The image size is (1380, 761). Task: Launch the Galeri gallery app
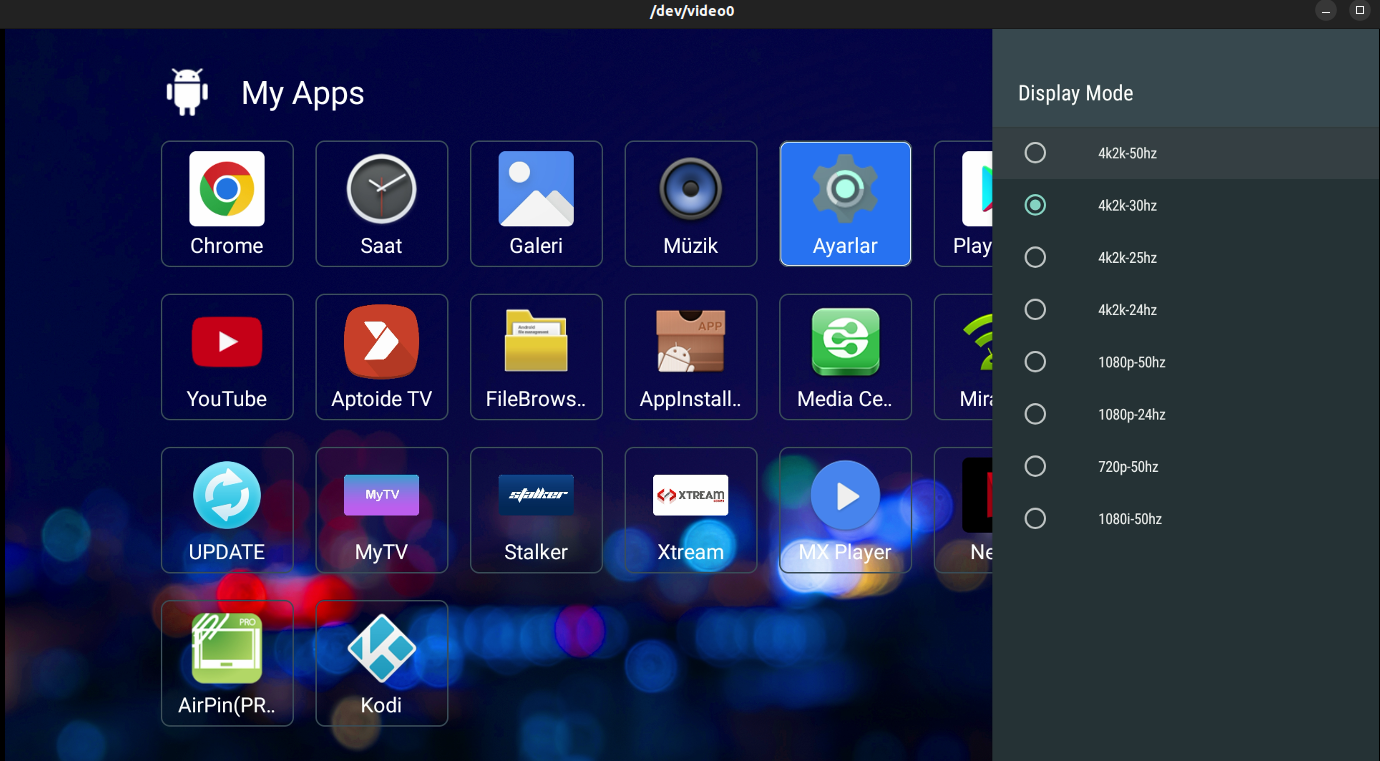pyautogui.click(x=536, y=204)
